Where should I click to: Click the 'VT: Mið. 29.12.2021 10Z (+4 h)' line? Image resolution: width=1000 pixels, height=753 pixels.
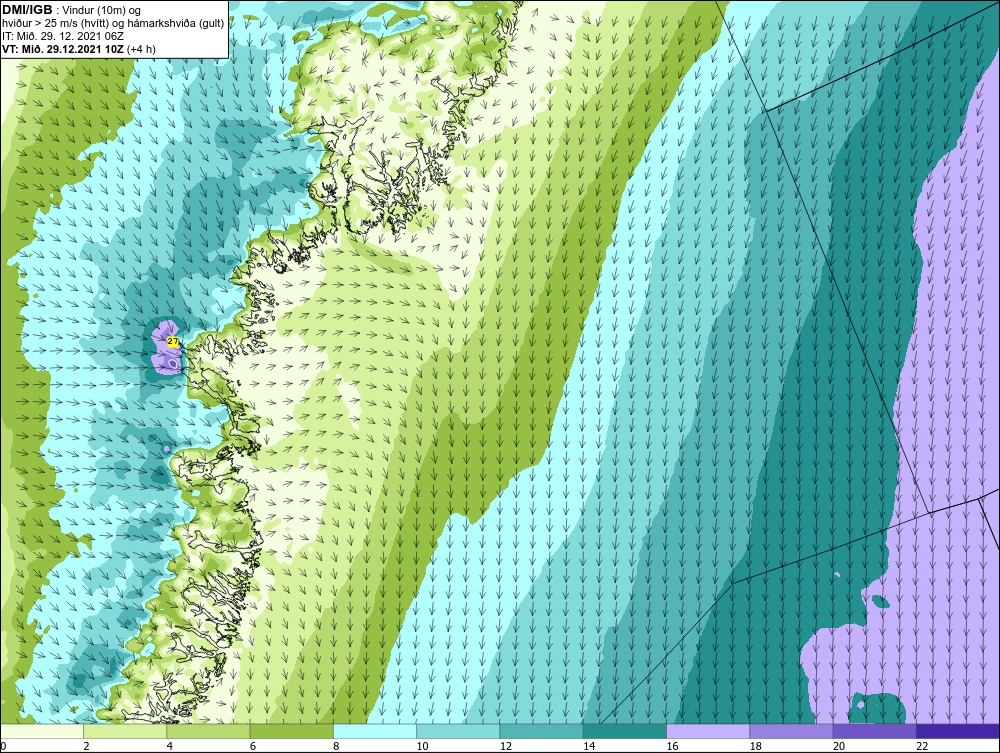(x=78, y=48)
